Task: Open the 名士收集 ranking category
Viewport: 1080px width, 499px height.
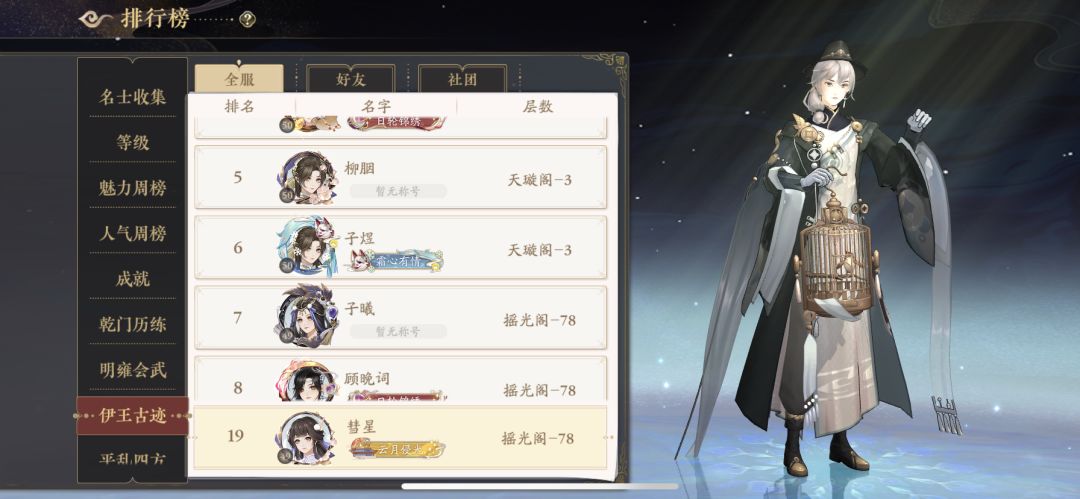Action: pyautogui.click(x=132, y=97)
